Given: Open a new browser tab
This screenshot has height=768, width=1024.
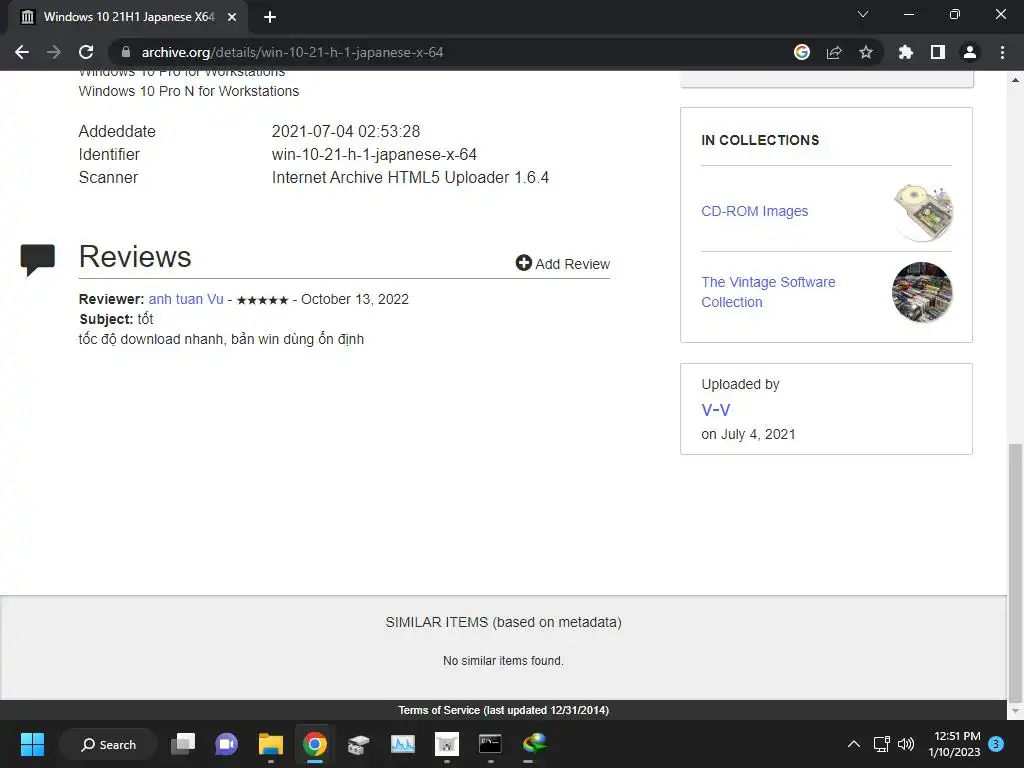Looking at the screenshot, I should click(x=270, y=17).
